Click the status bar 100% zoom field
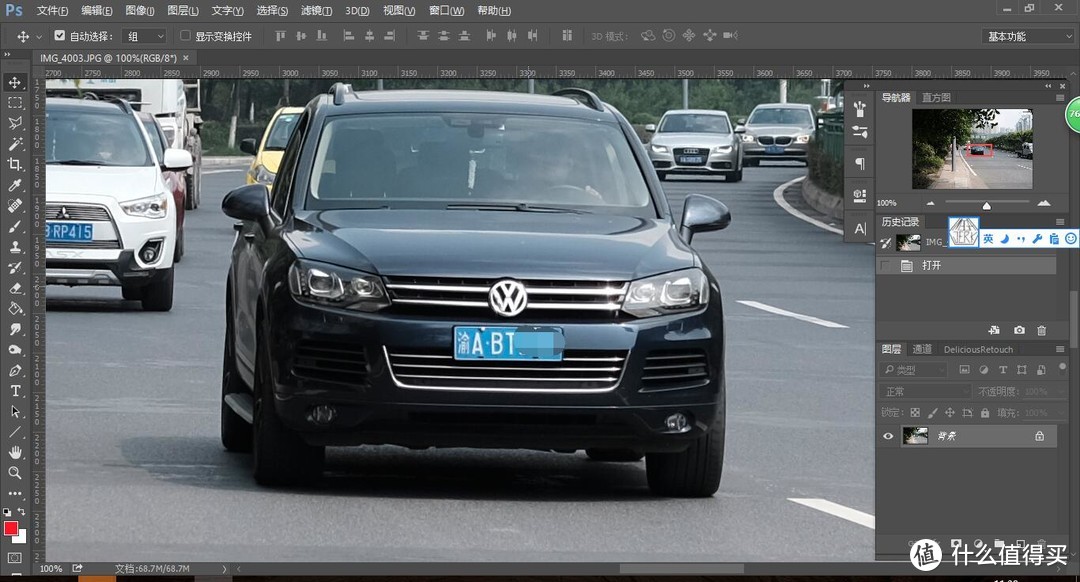 (51, 569)
